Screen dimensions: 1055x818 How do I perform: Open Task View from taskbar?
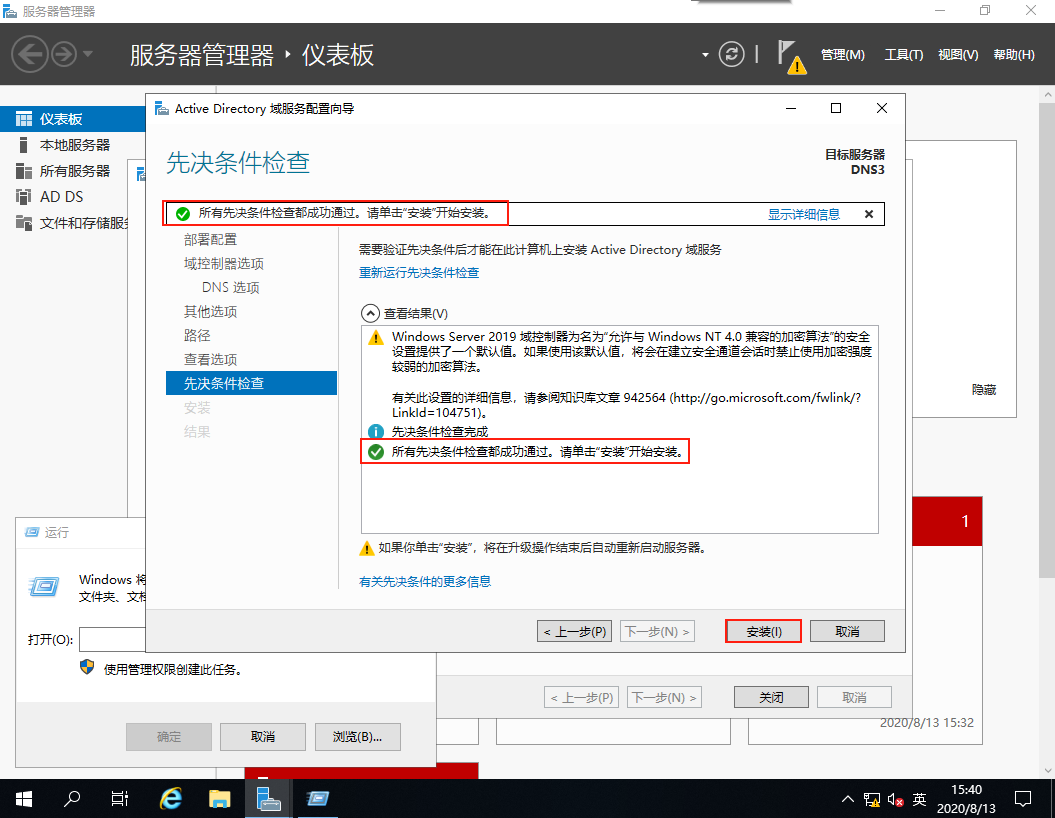[120, 798]
